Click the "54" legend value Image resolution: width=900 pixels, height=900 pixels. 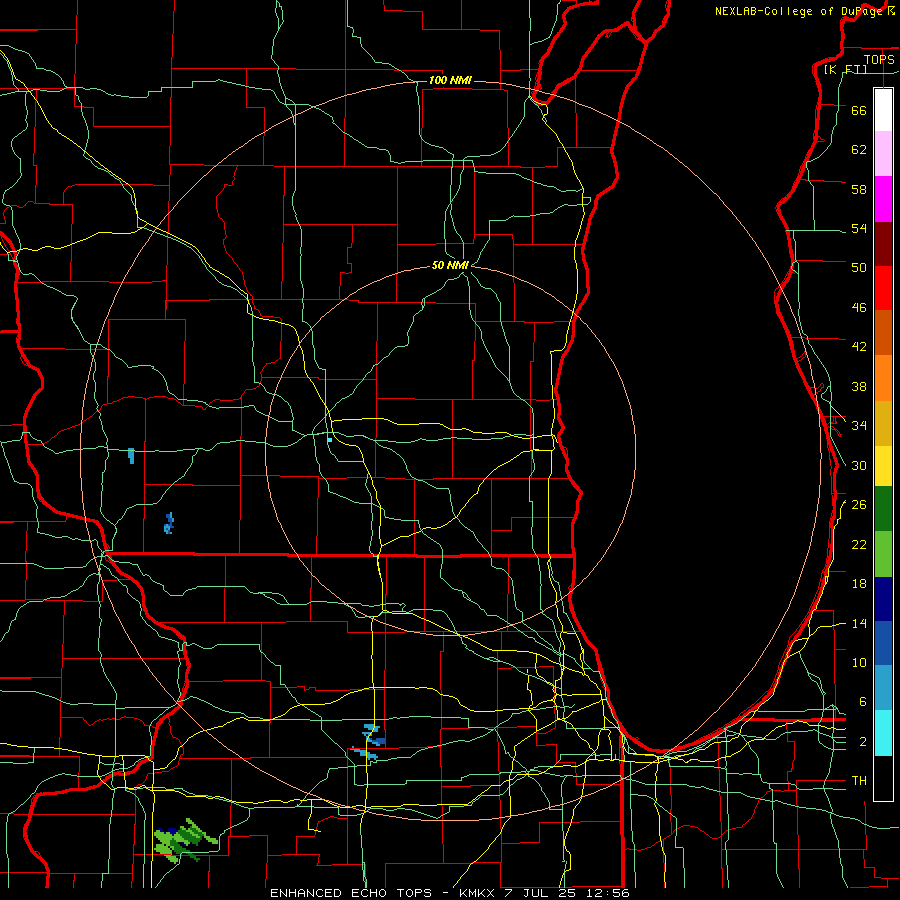(x=859, y=228)
